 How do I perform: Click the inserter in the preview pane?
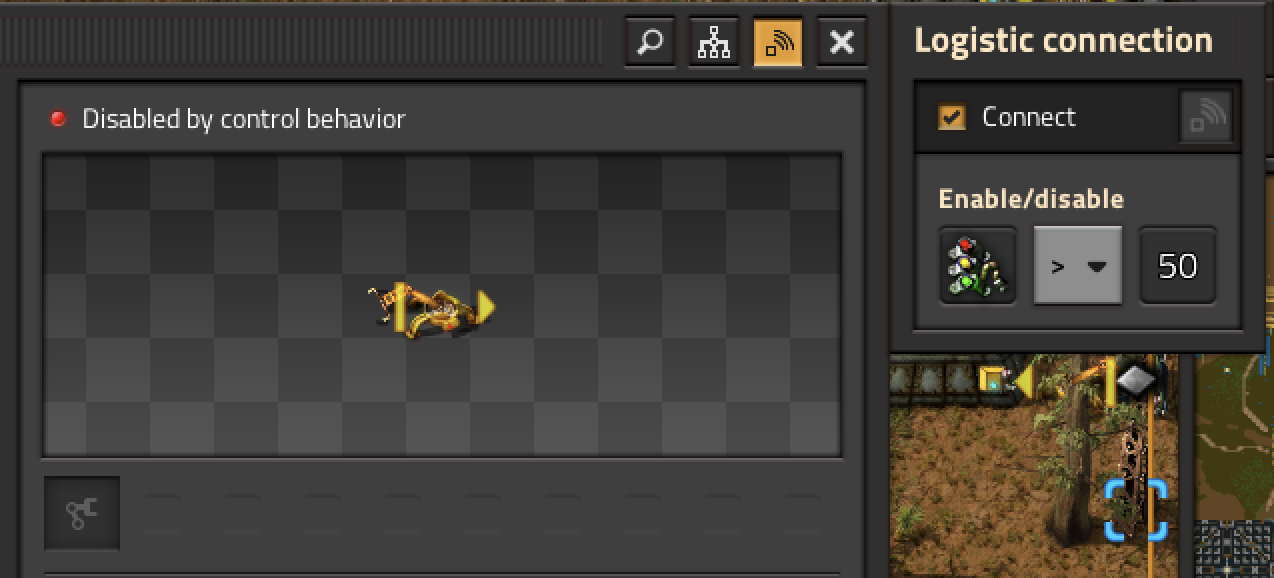[x=433, y=308]
